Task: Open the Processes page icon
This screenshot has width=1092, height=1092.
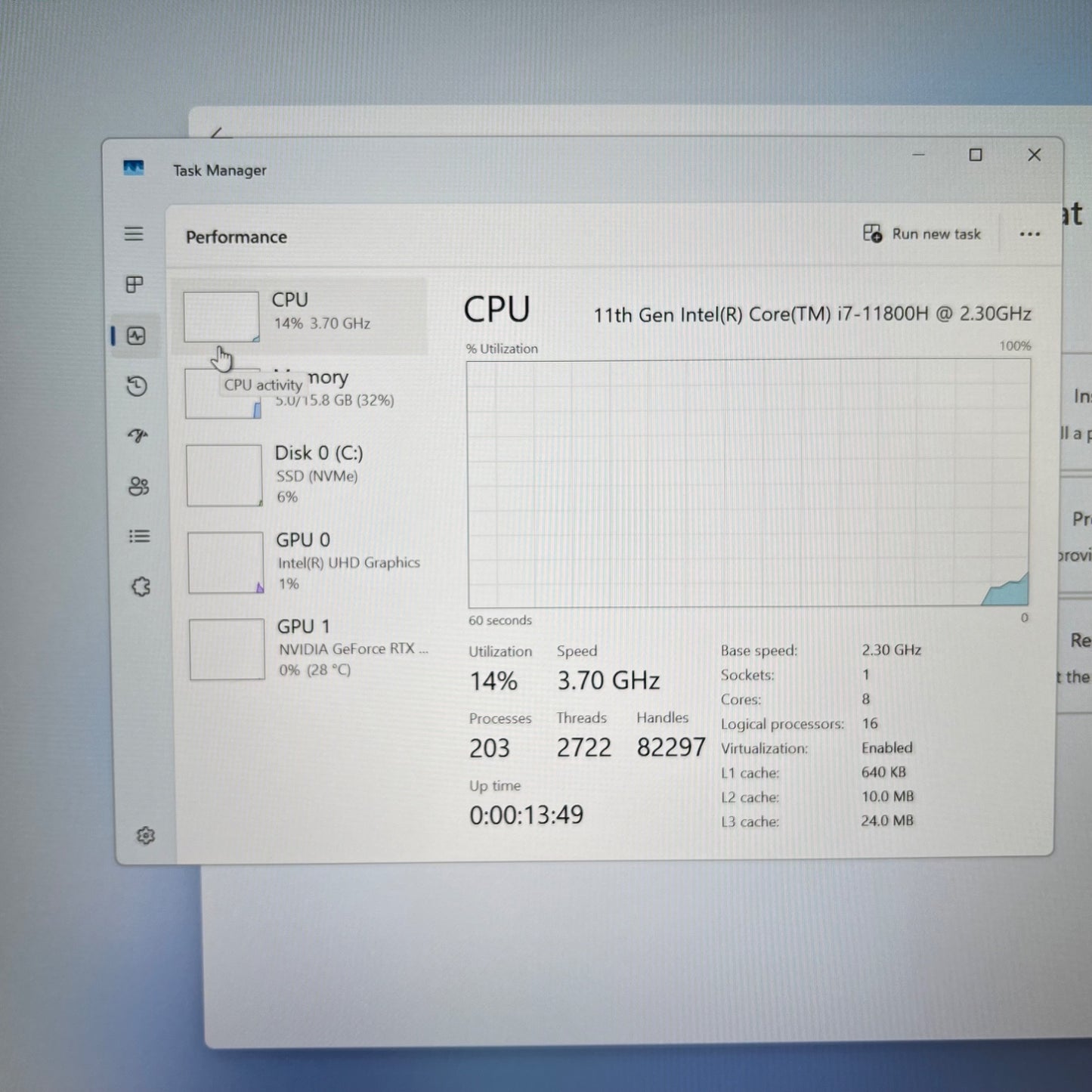Action: [135, 284]
